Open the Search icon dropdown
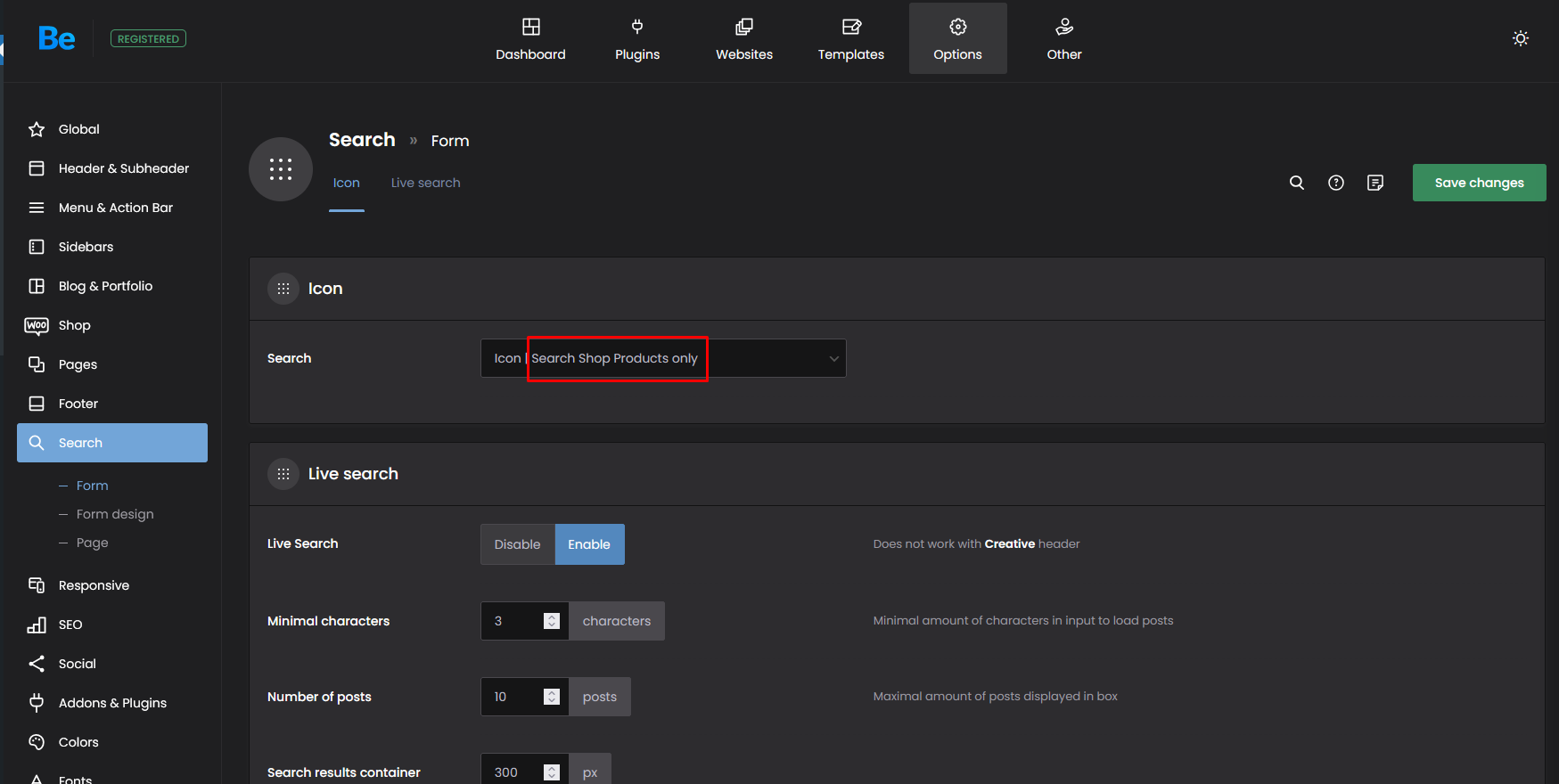The height and width of the screenshot is (784, 1559). pos(663,358)
